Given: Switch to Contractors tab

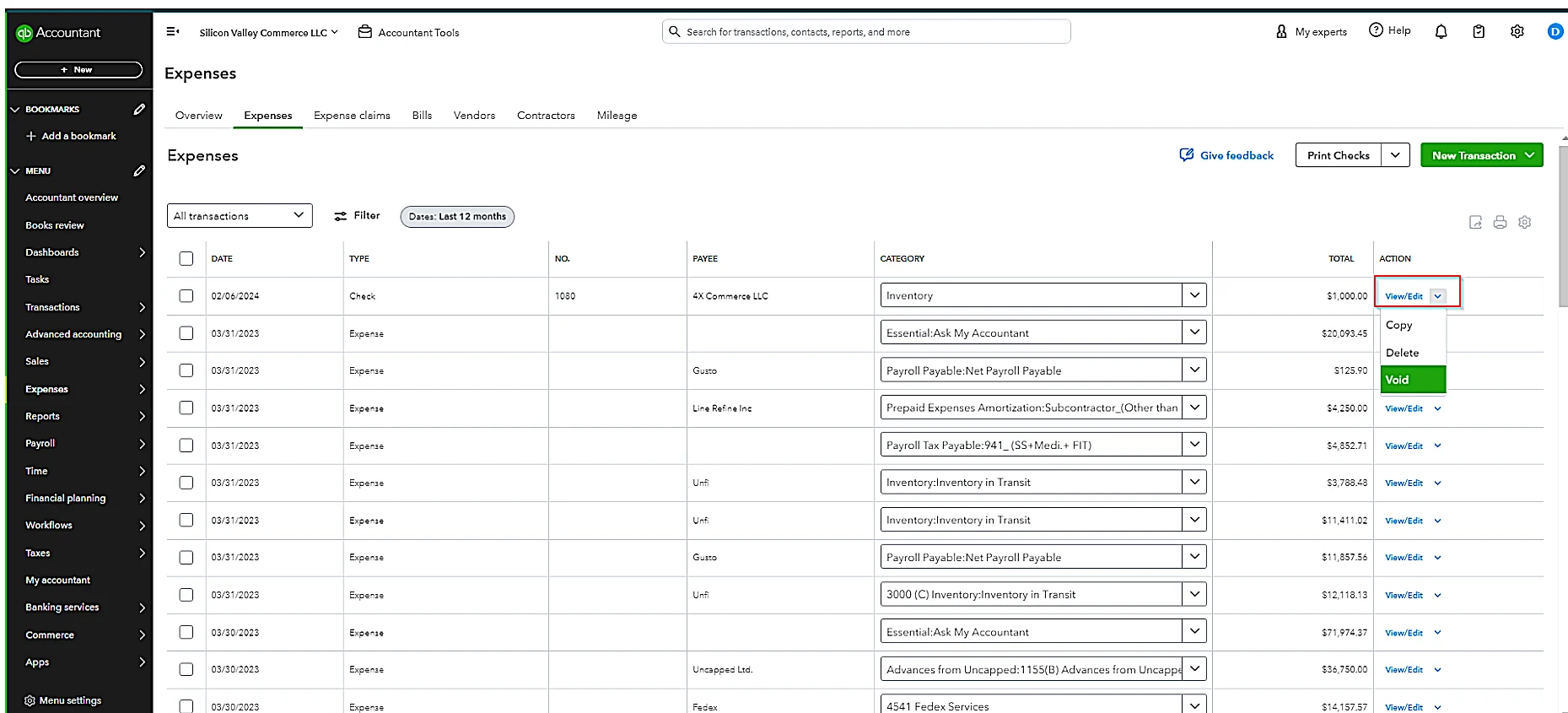Looking at the screenshot, I should [x=546, y=116].
